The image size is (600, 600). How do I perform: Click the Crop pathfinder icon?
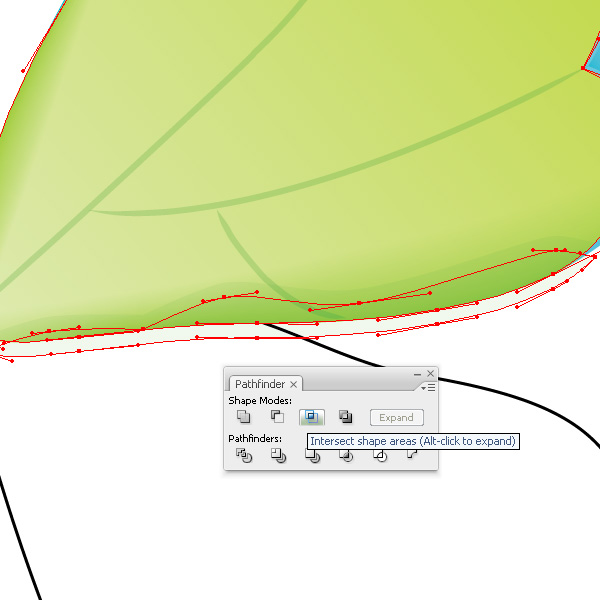coord(346,456)
